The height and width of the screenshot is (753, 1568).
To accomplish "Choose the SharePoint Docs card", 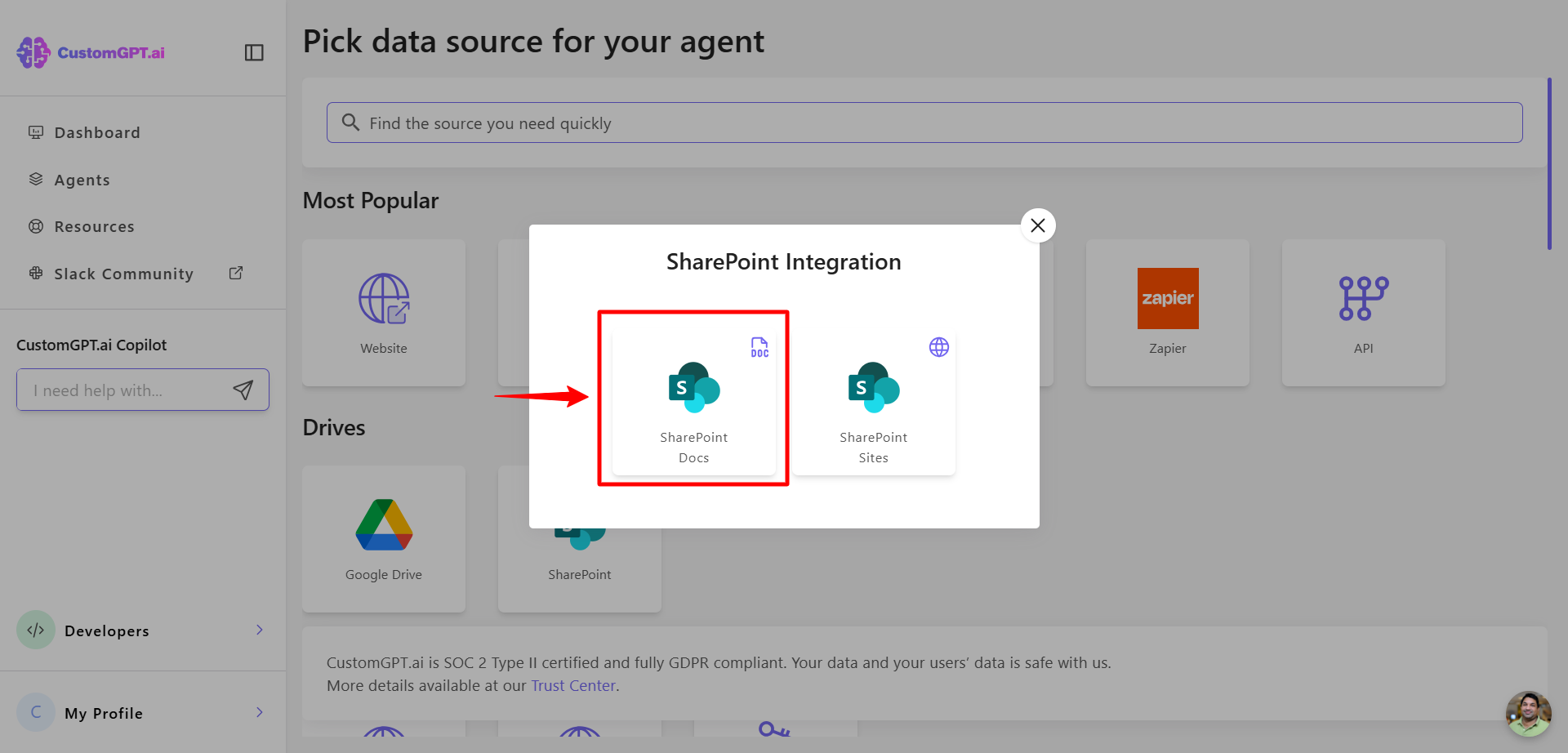I will pos(694,403).
